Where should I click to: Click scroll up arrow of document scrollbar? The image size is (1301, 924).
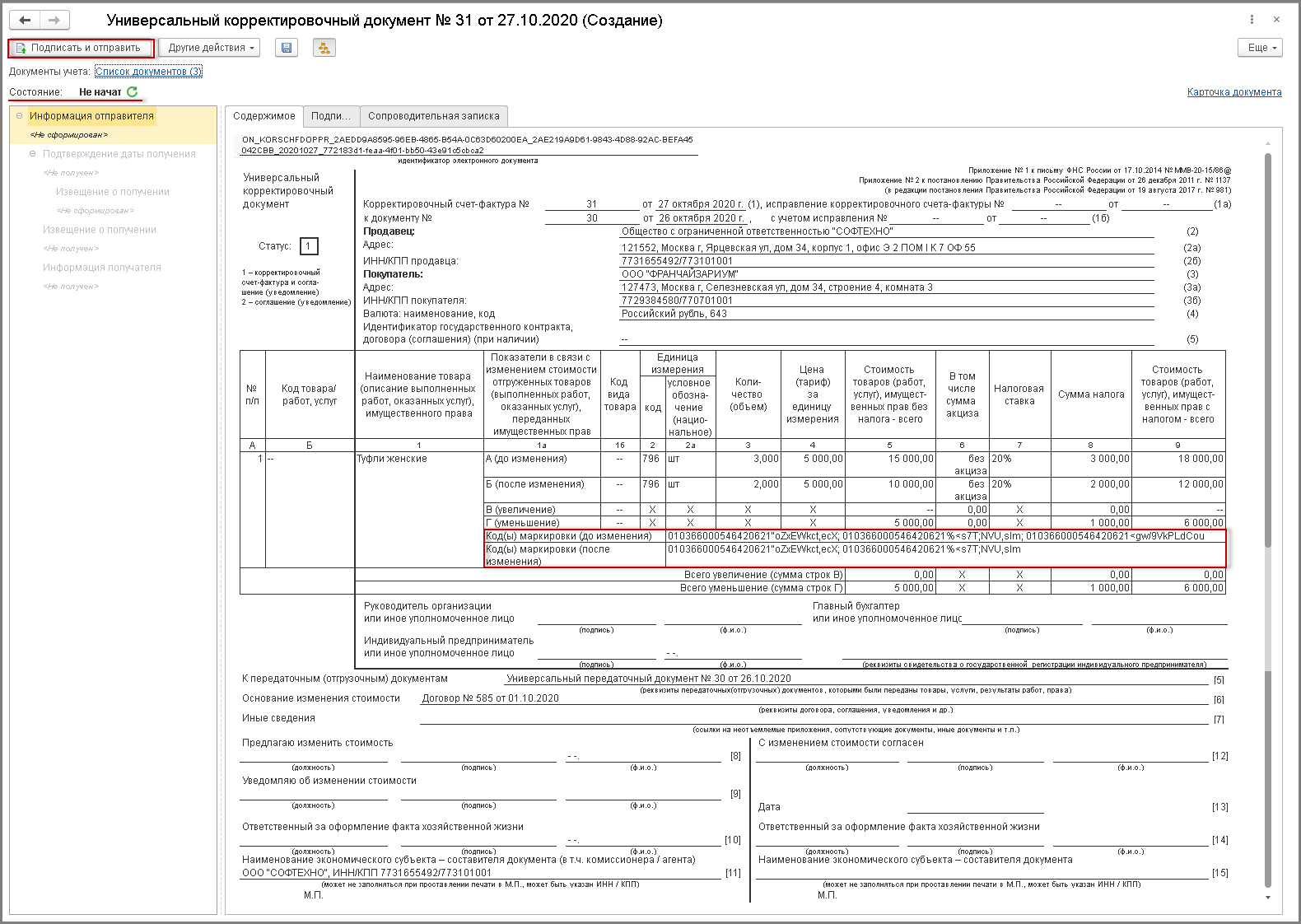point(1268,144)
